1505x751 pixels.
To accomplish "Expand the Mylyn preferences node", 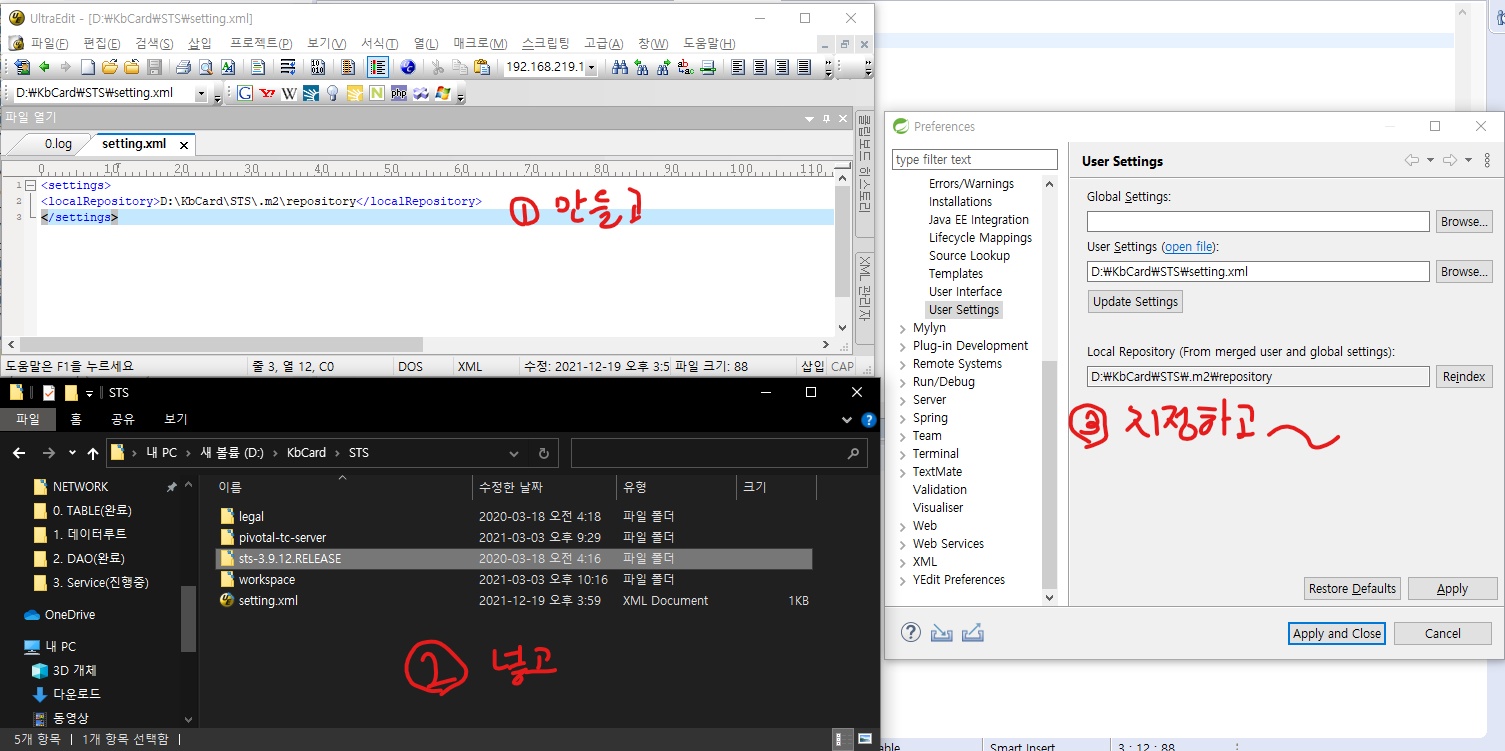I will point(903,328).
